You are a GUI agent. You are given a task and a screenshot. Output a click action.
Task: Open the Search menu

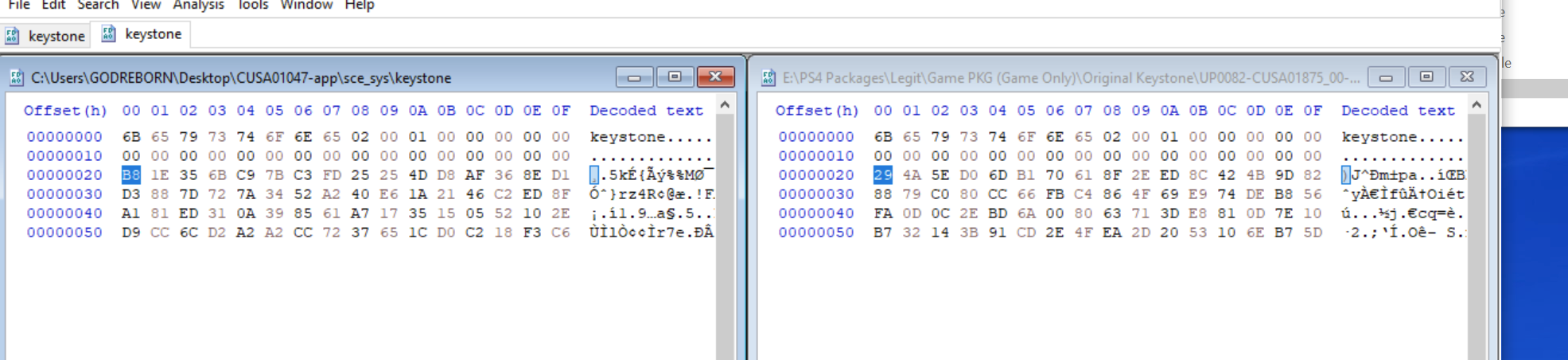[x=98, y=5]
